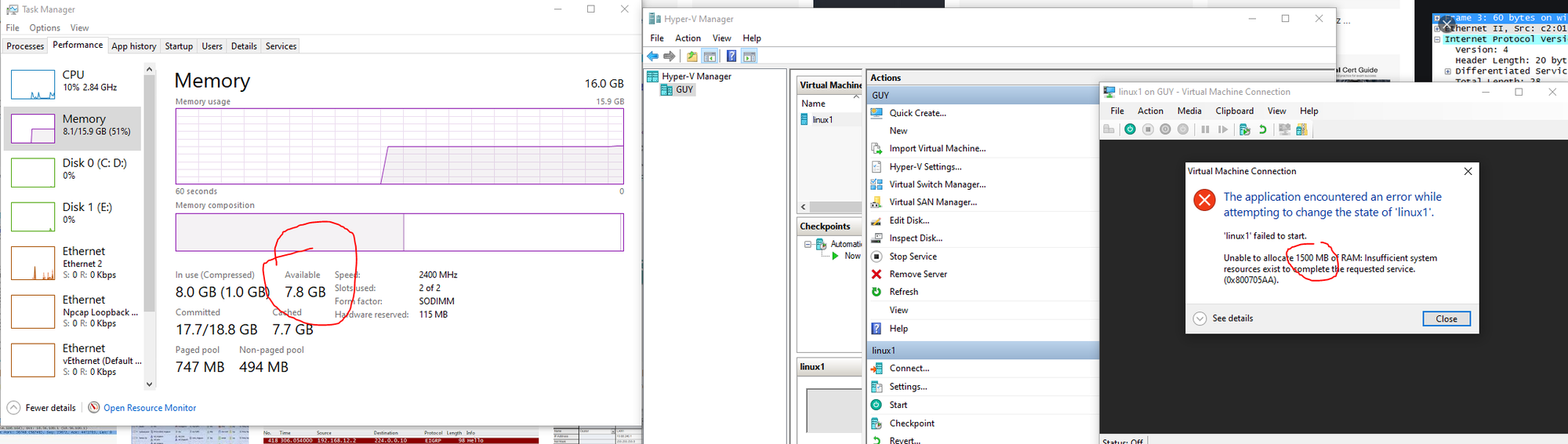The height and width of the screenshot is (444, 1568).
Task: Click the sidebar scroll up arrow in Task Manager
Action: [149, 70]
